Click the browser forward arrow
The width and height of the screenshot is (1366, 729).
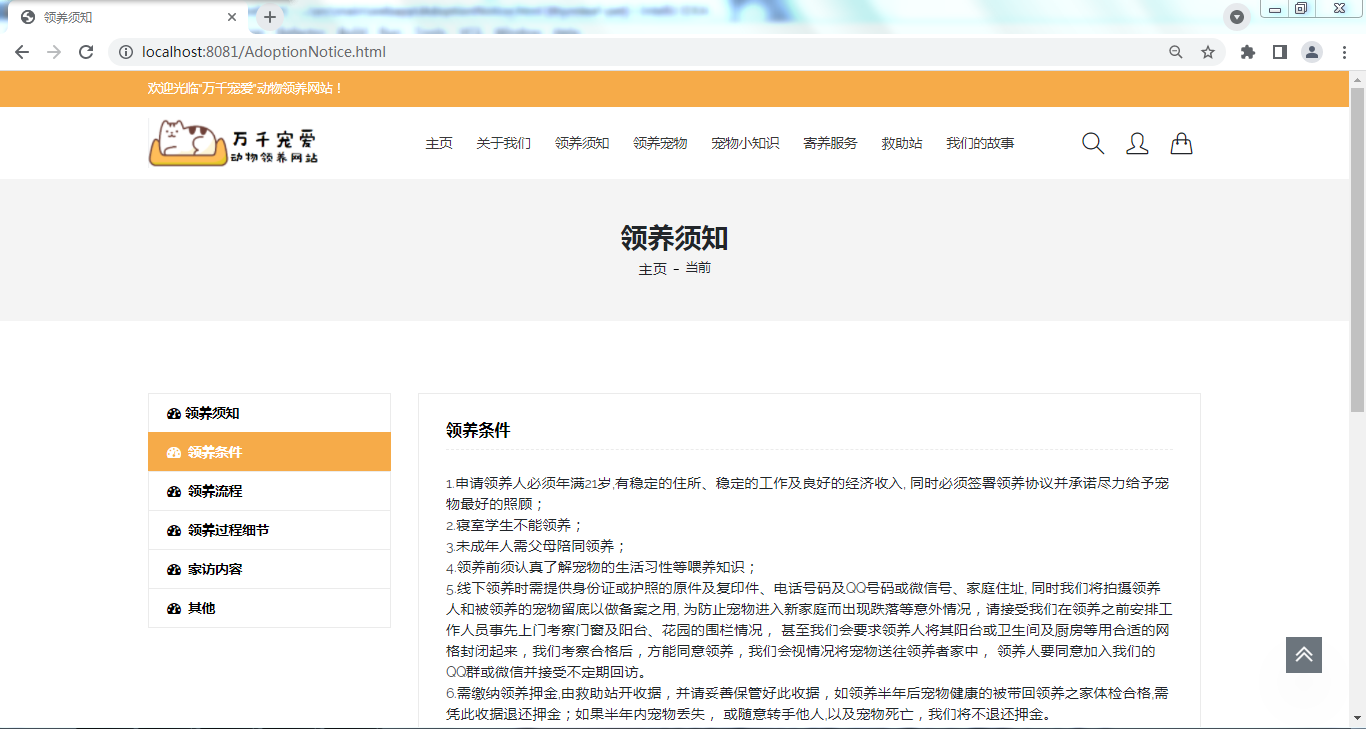point(54,52)
